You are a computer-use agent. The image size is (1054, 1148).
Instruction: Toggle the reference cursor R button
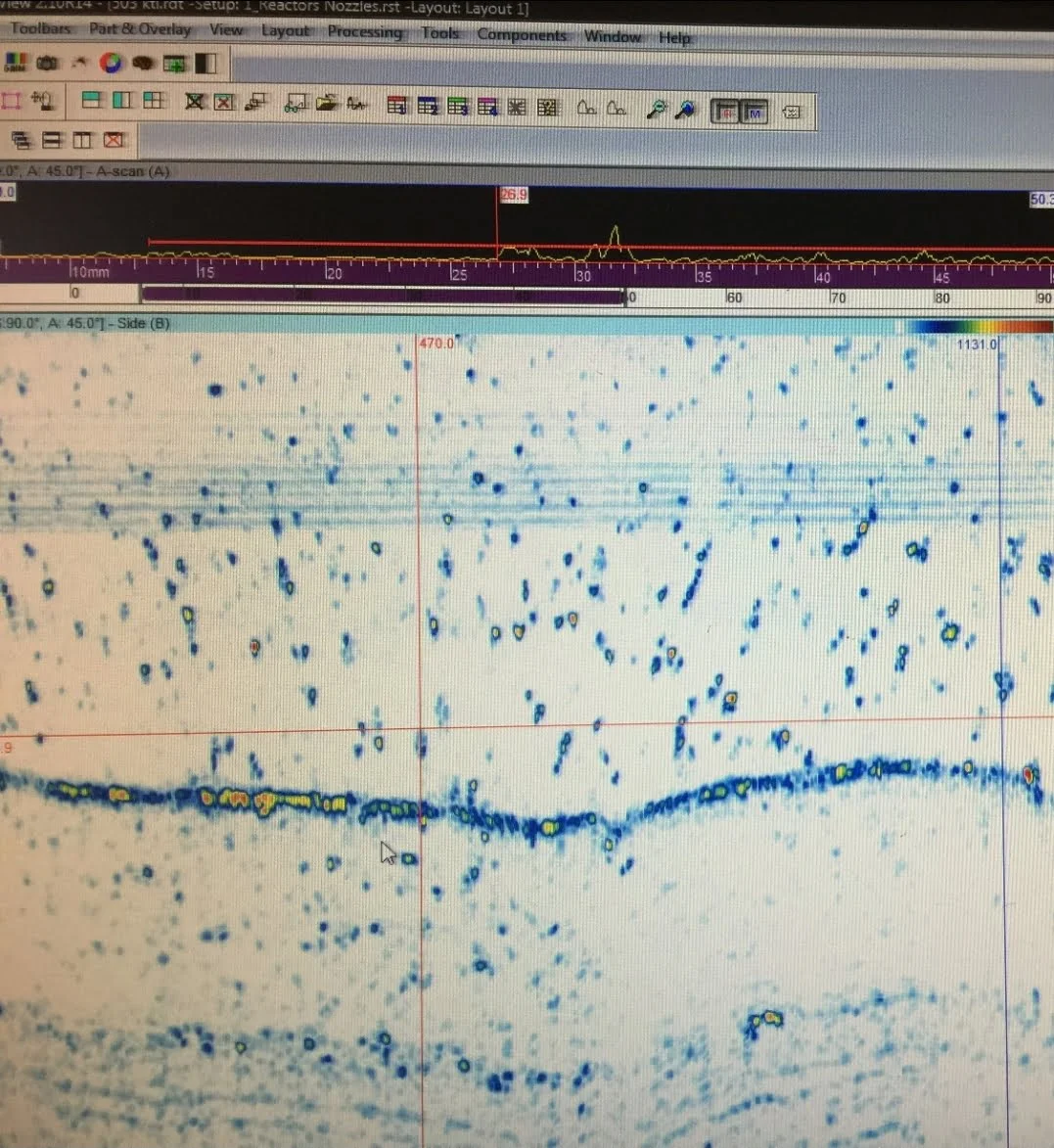(725, 112)
